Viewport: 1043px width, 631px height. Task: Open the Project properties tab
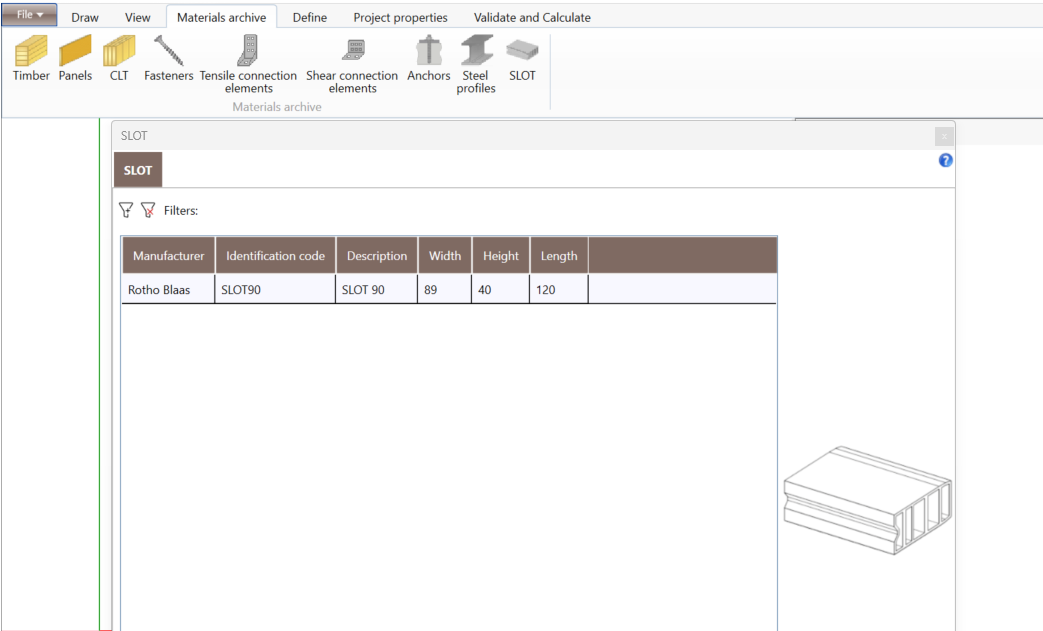point(400,17)
